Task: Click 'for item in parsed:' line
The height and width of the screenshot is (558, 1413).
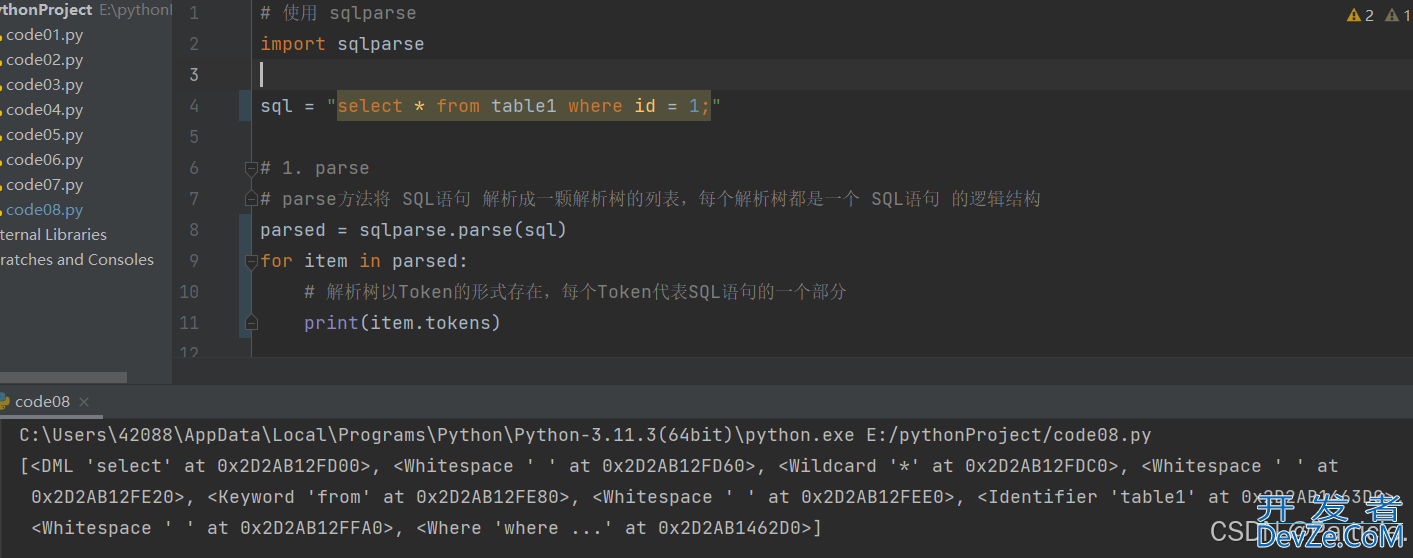Action: click(364, 261)
